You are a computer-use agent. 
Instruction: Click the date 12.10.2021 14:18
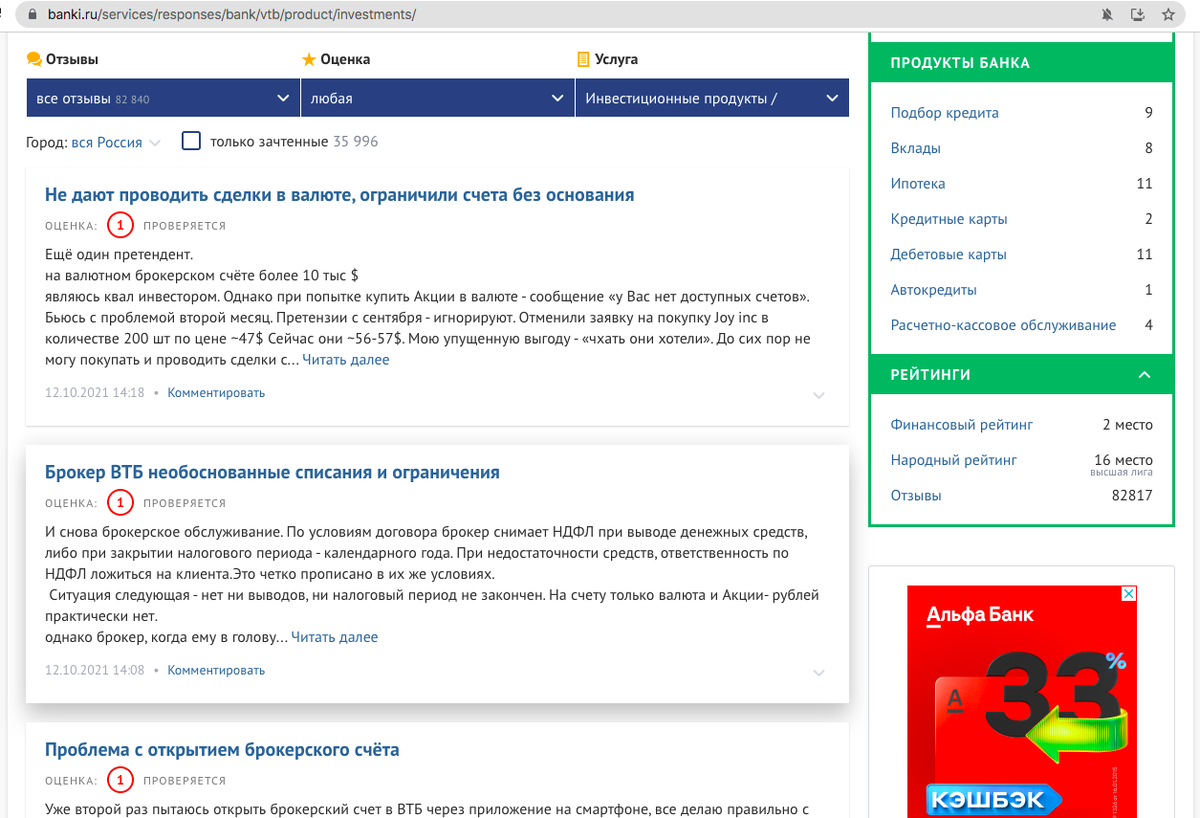click(94, 393)
